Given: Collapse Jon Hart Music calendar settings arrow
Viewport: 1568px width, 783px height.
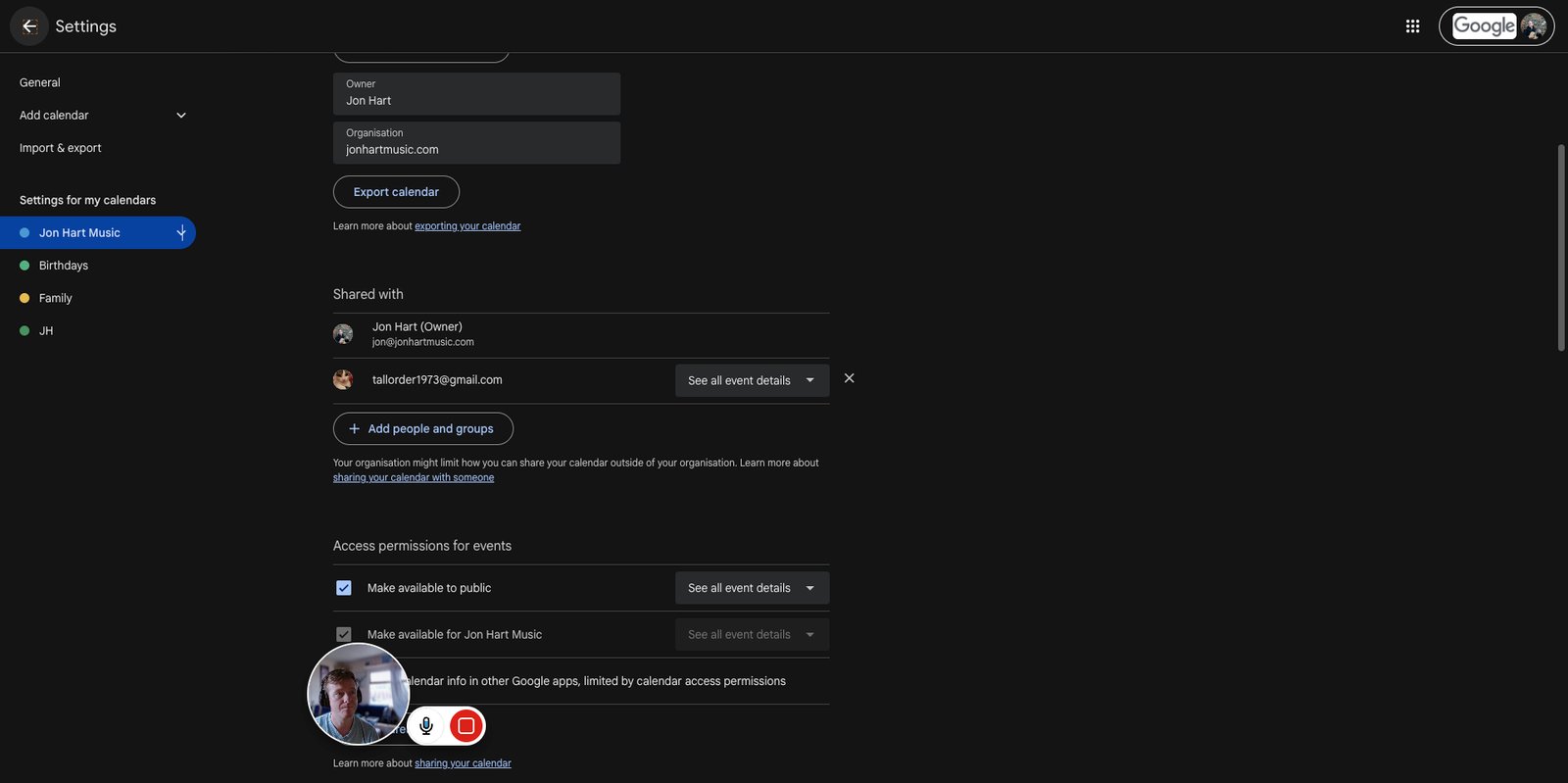Looking at the screenshot, I should [x=181, y=233].
